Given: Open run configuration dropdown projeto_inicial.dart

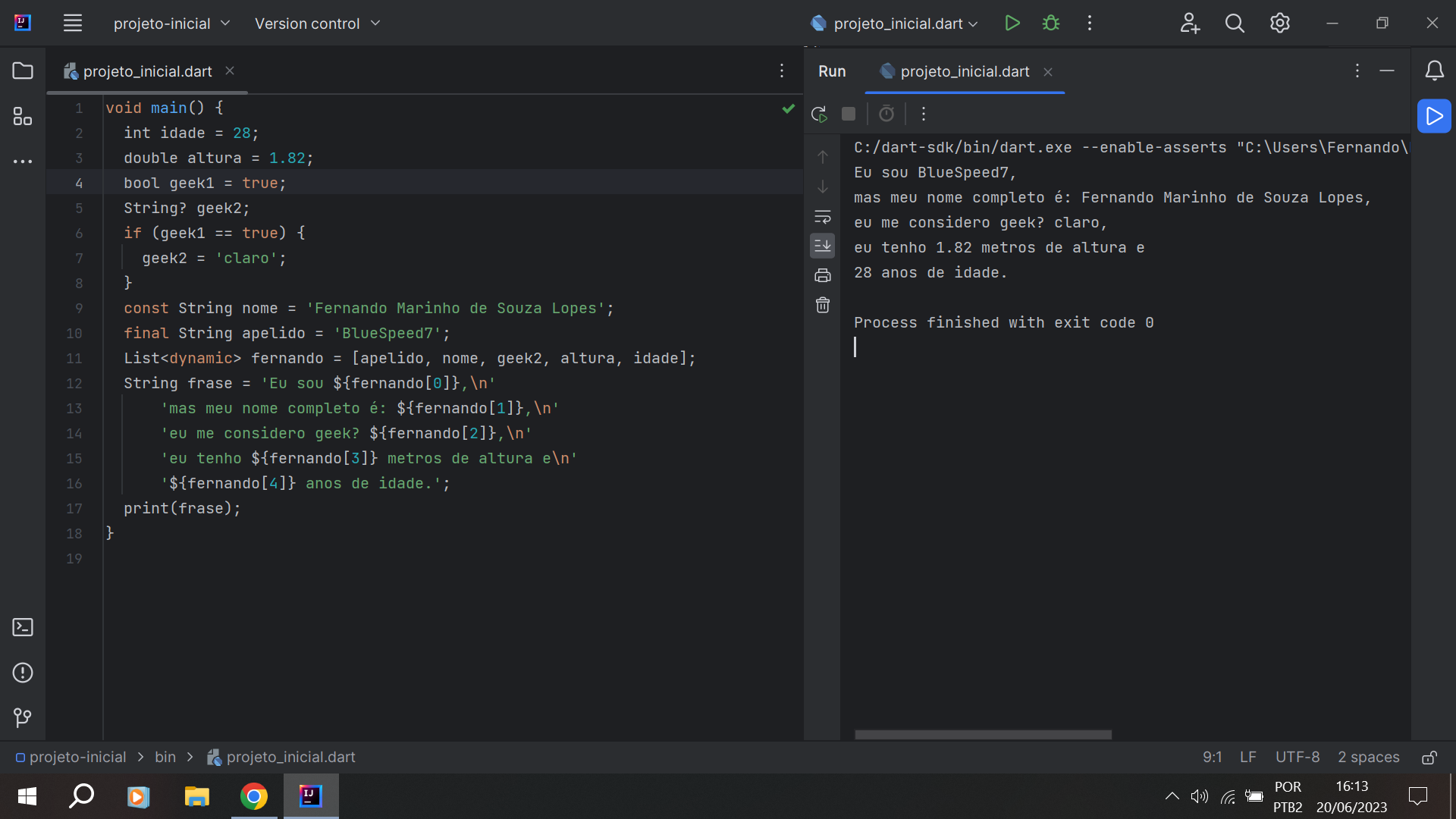Looking at the screenshot, I should click(x=894, y=24).
